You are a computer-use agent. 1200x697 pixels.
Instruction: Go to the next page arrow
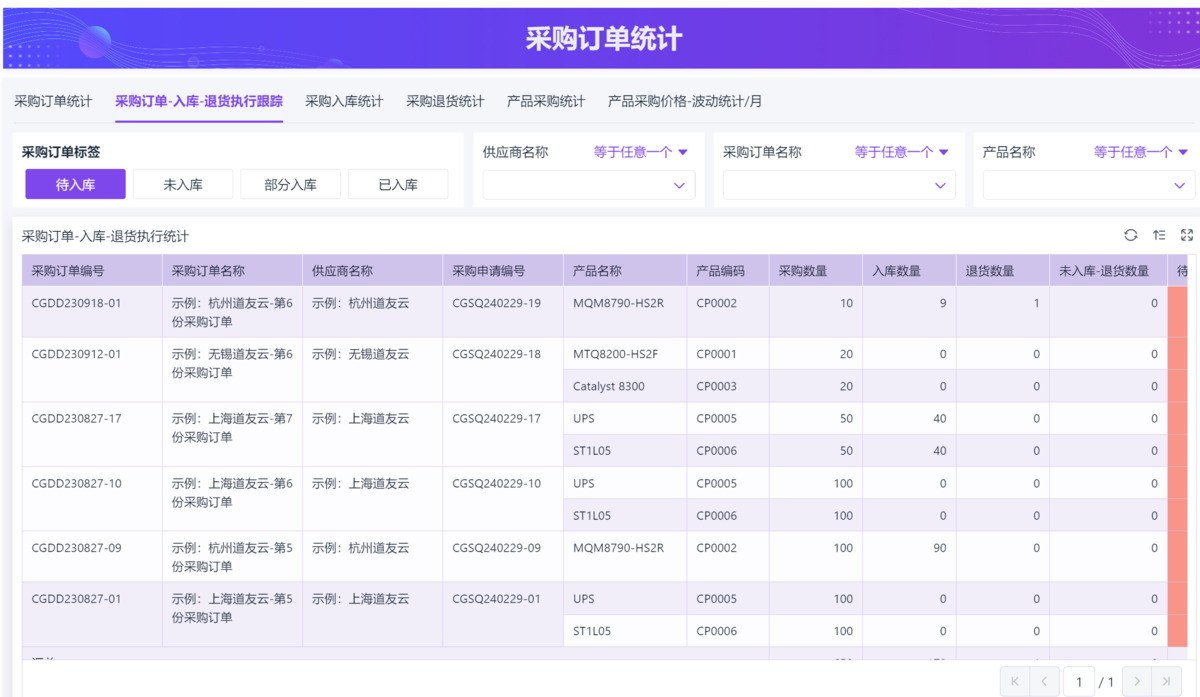1137,681
